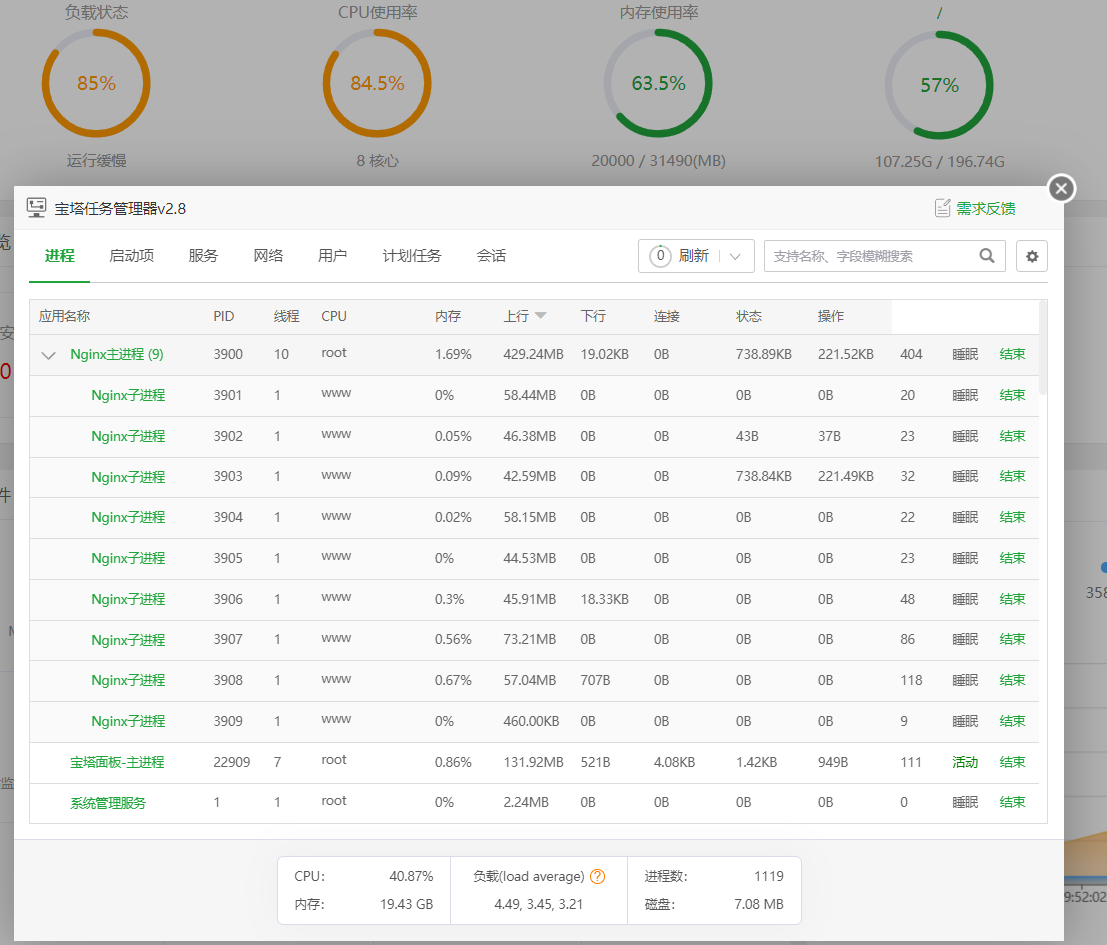The width and height of the screenshot is (1107, 945).
Task: Switch to the 网络 tab
Action: click(268, 255)
